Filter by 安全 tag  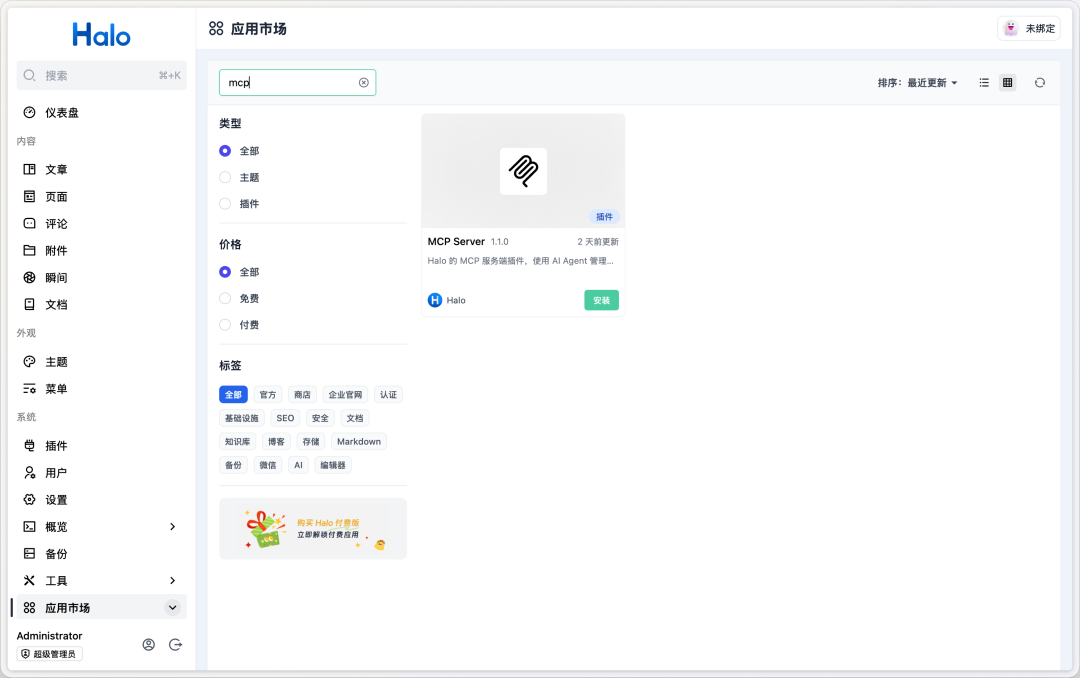point(320,418)
